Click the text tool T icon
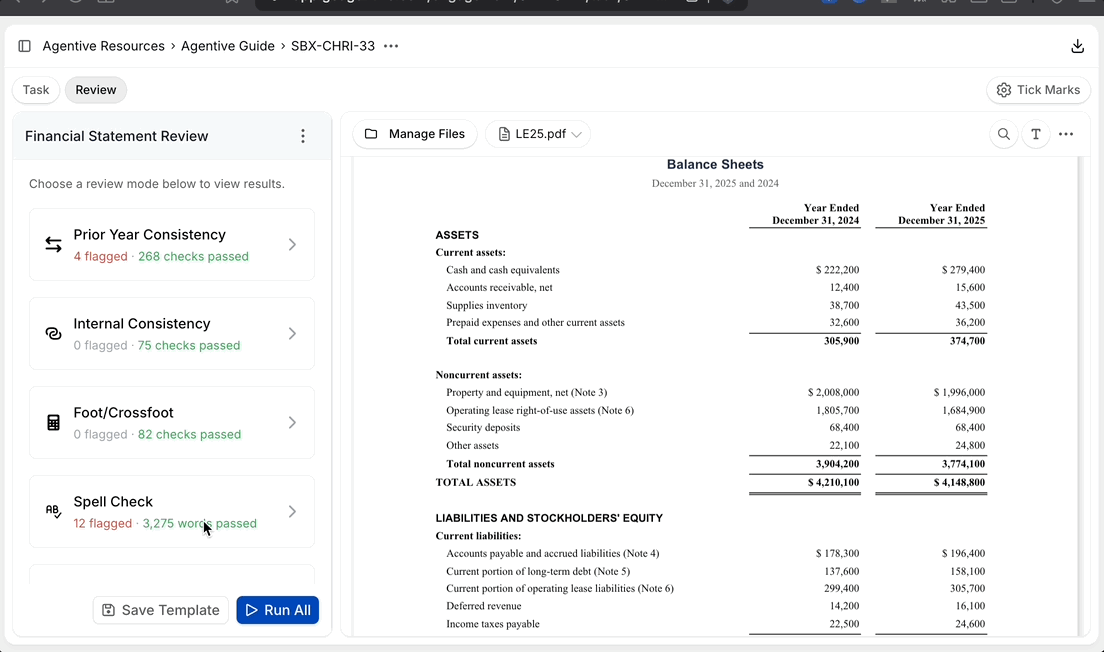Viewport: 1104px width, 652px height. click(x=1036, y=134)
